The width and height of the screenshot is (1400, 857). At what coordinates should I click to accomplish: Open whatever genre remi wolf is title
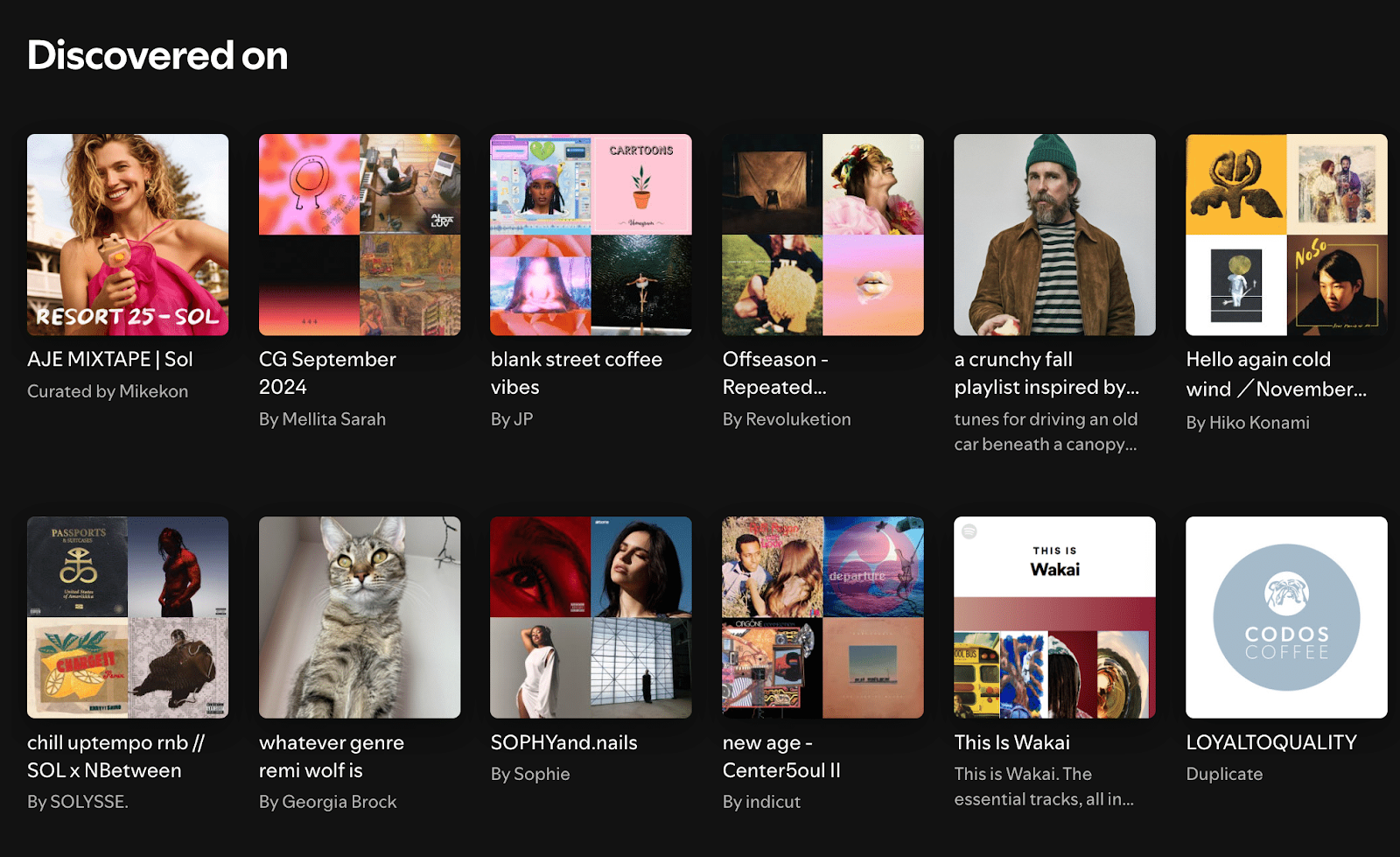(x=331, y=756)
